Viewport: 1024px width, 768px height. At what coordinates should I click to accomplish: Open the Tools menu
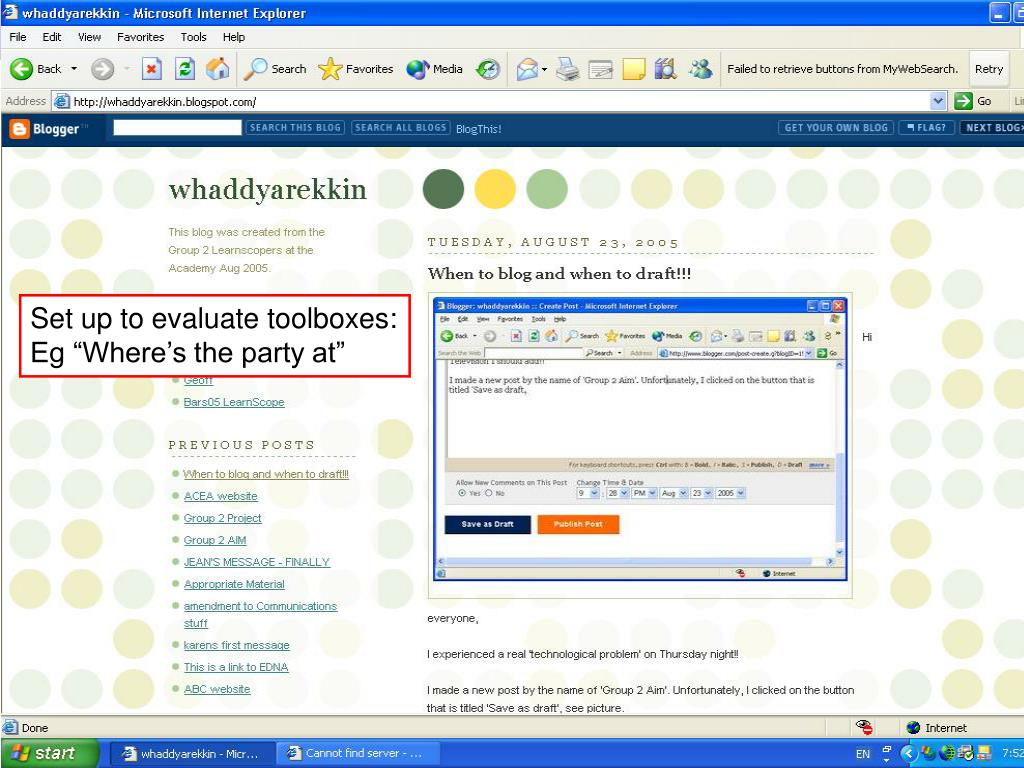pos(193,37)
